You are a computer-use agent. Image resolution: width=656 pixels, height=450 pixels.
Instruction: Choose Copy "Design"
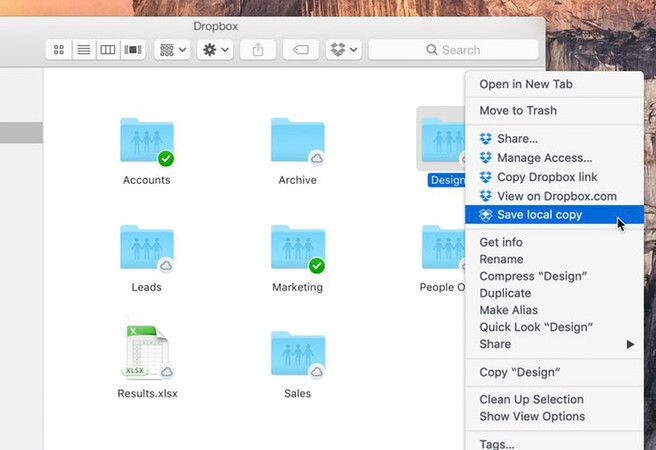[554, 372]
